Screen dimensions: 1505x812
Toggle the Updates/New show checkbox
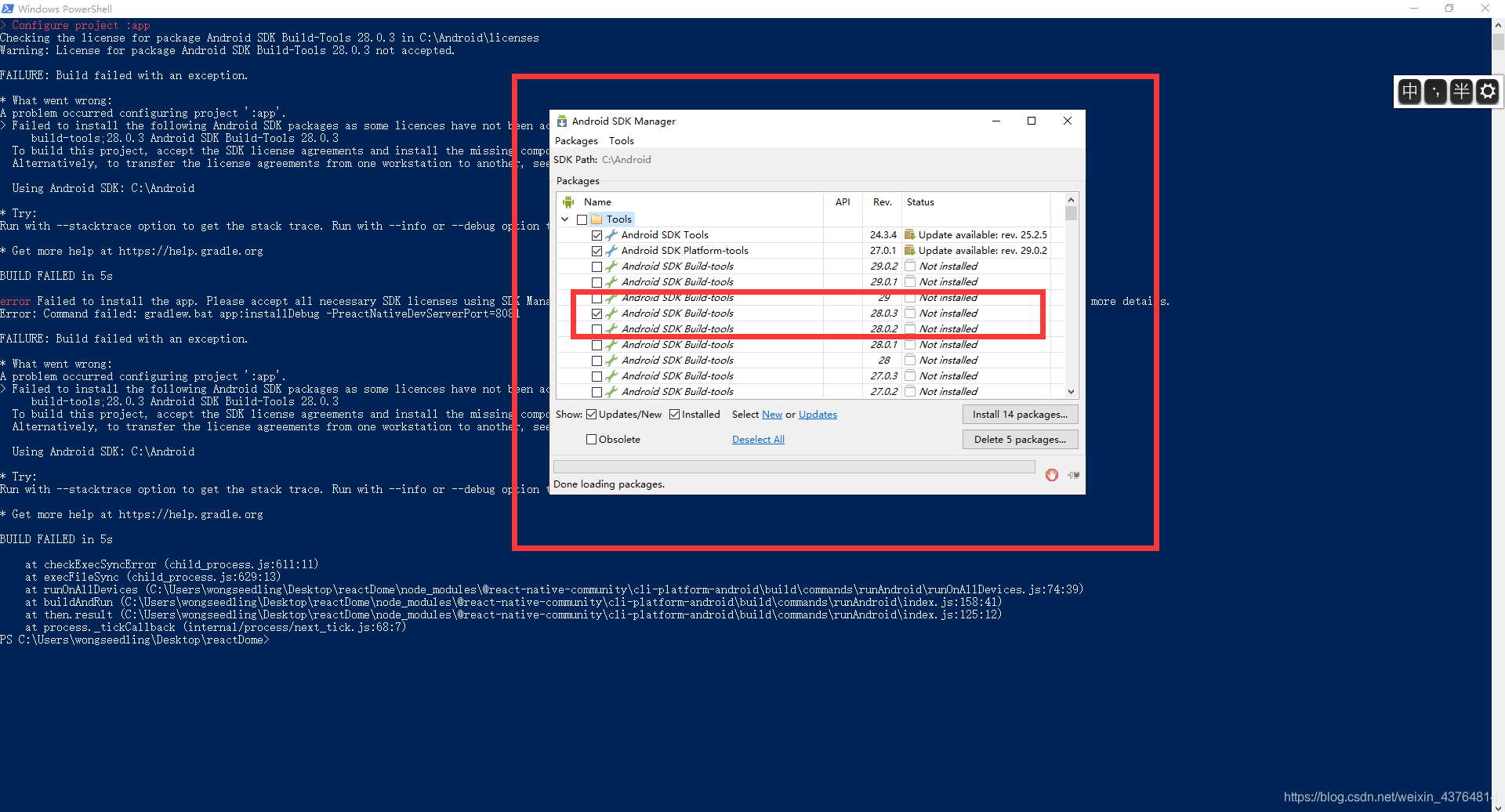[592, 415]
